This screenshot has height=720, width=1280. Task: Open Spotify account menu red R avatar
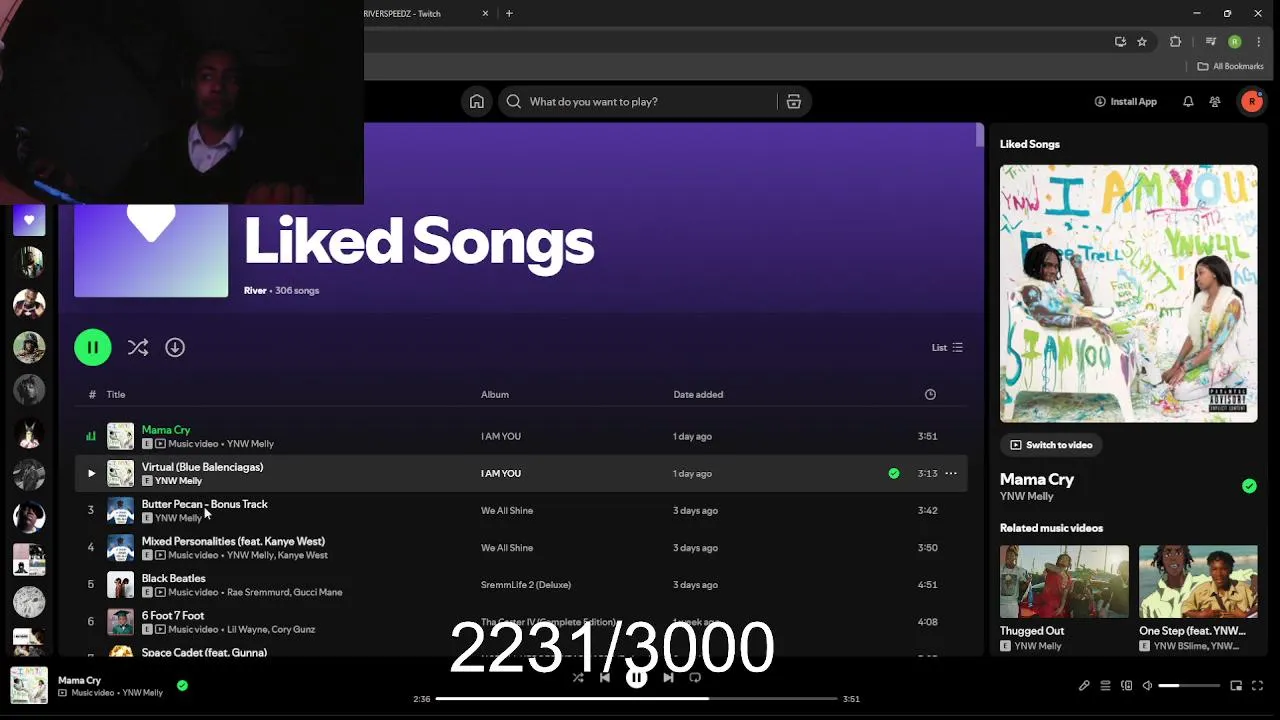pos(1252,101)
